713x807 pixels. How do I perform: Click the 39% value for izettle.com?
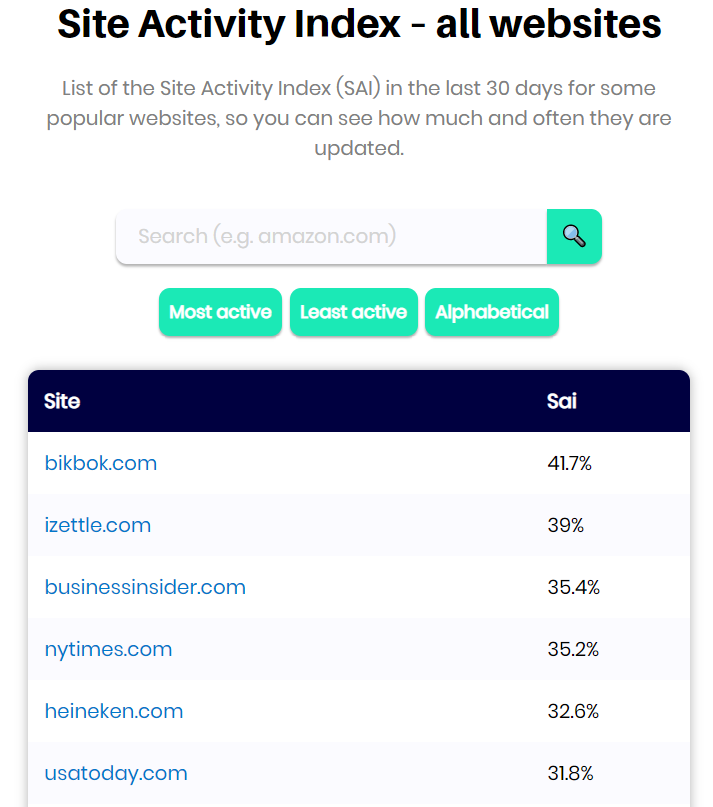tap(566, 525)
